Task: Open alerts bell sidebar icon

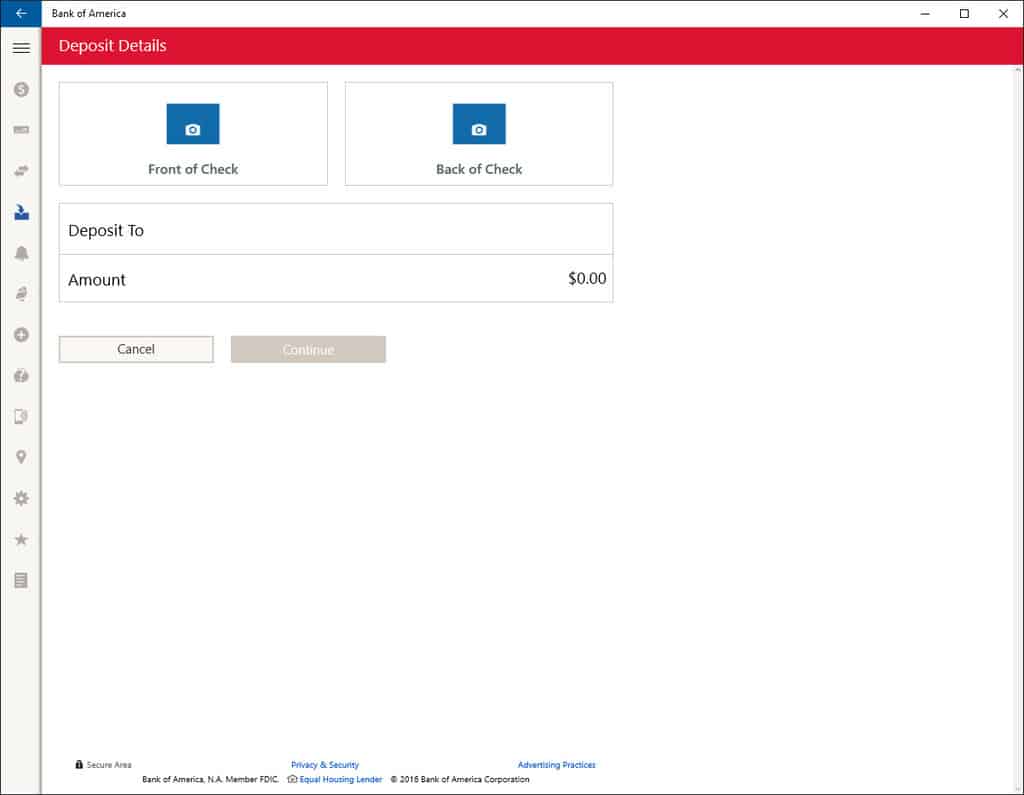Action: [x=21, y=253]
